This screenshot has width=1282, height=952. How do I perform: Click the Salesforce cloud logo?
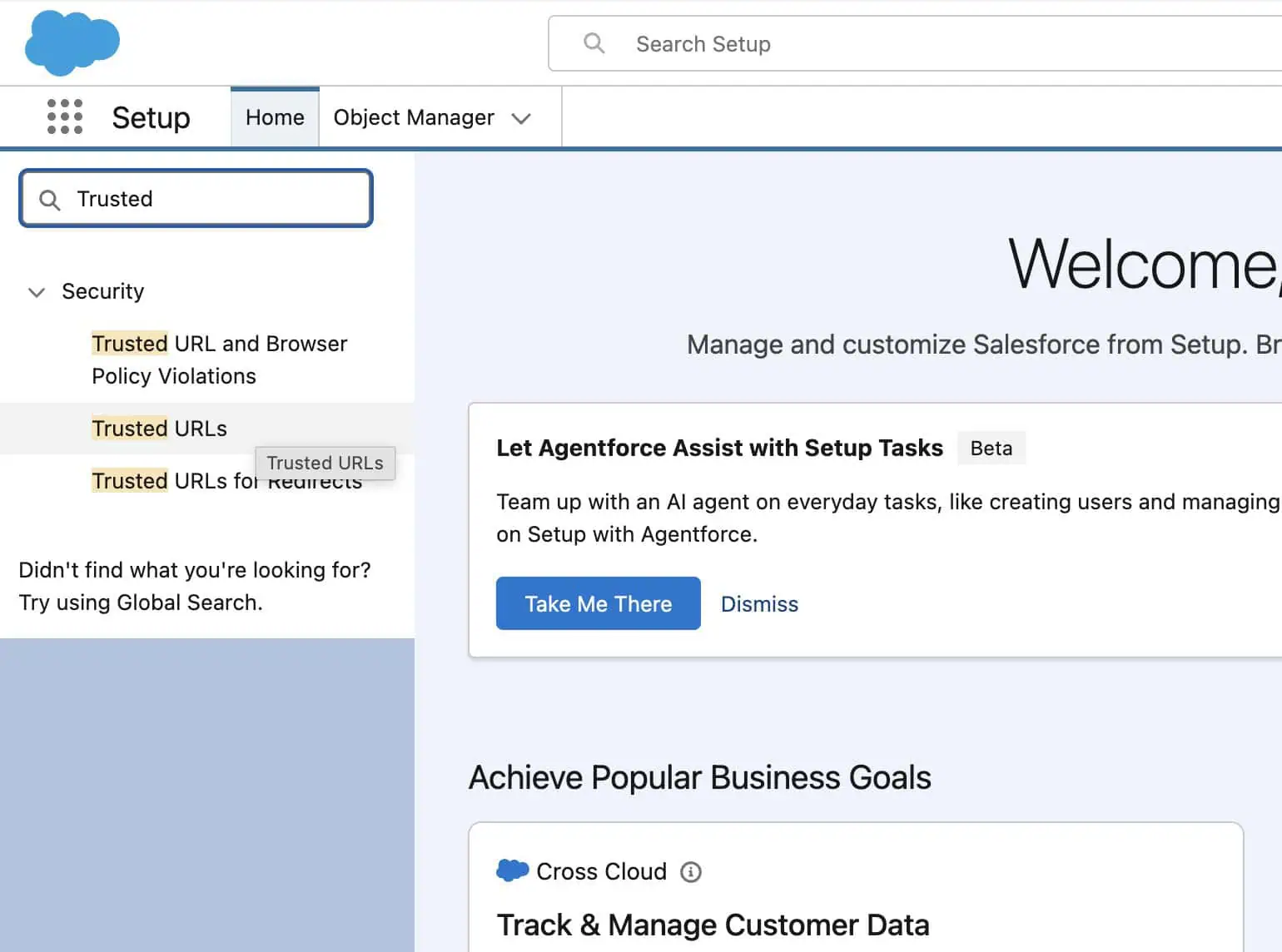(x=72, y=42)
